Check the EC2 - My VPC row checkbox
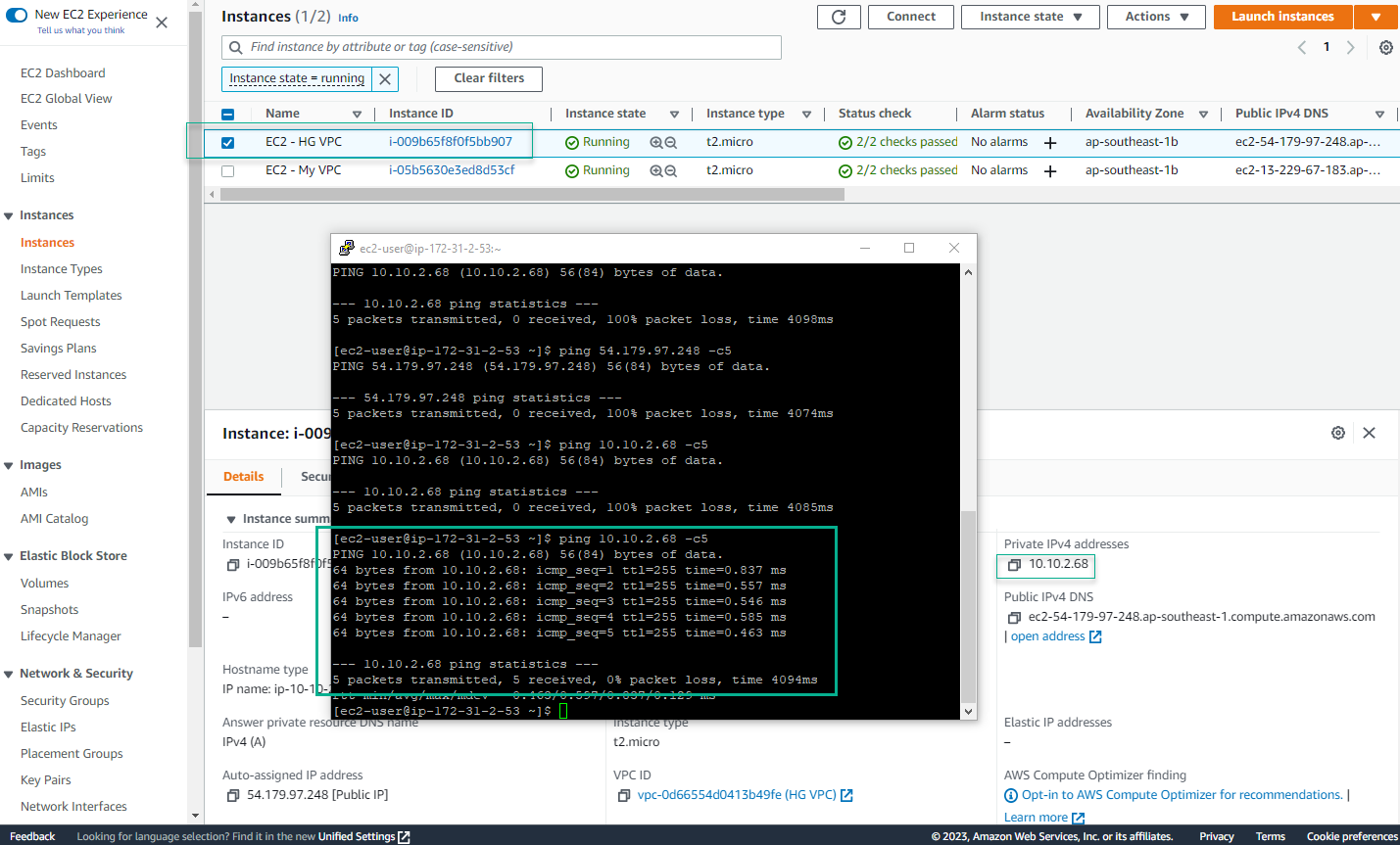The height and width of the screenshot is (845, 1400). pyautogui.click(x=227, y=170)
